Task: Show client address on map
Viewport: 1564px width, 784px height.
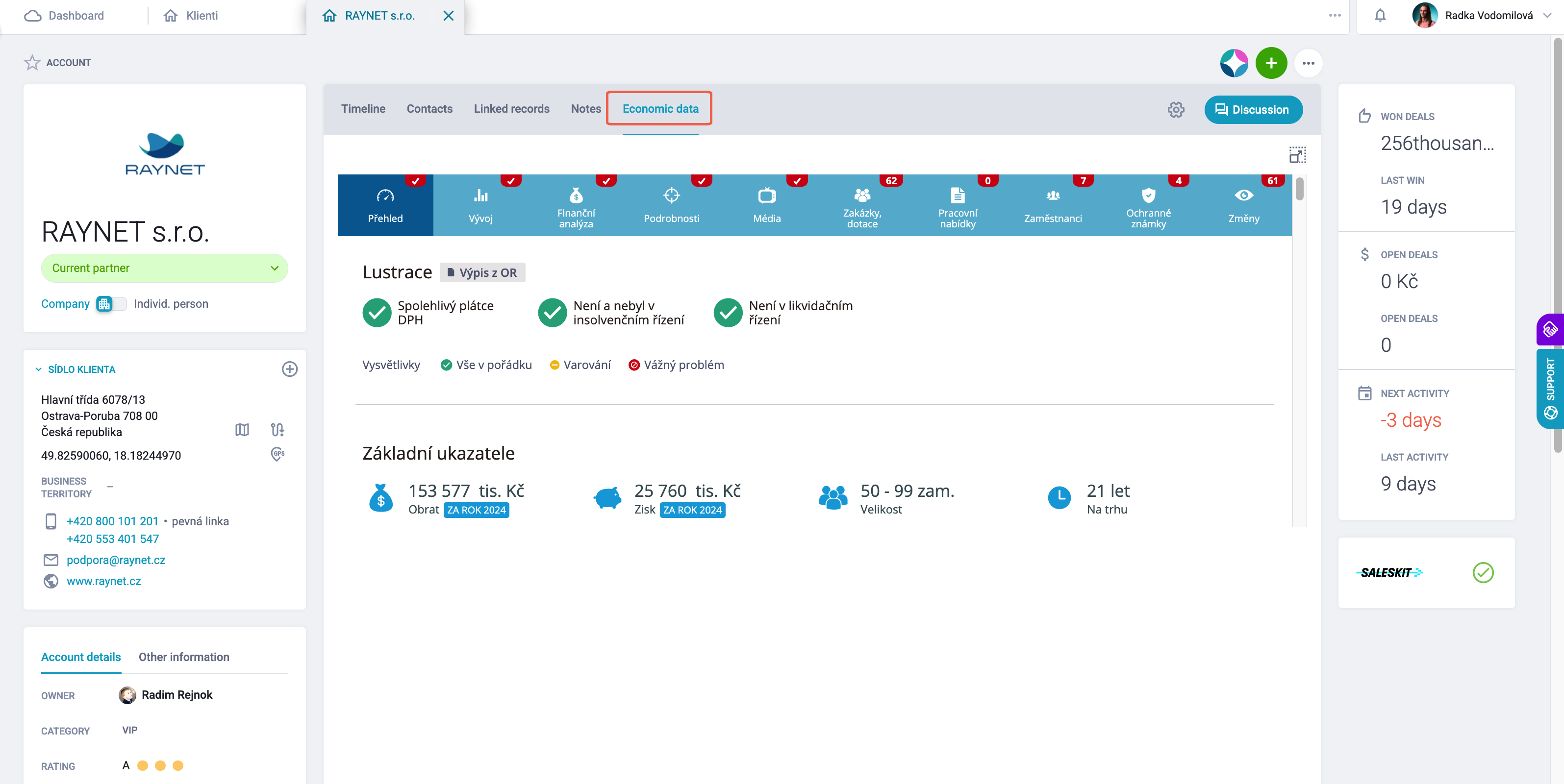Action: (242, 430)
